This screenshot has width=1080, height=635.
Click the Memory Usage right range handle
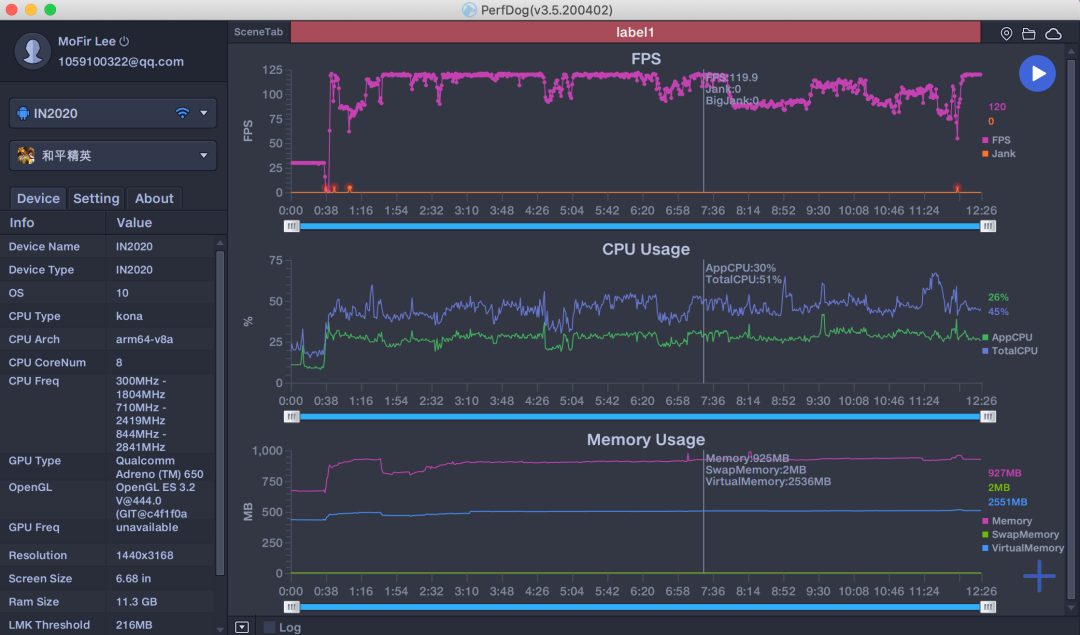(988, 607)
